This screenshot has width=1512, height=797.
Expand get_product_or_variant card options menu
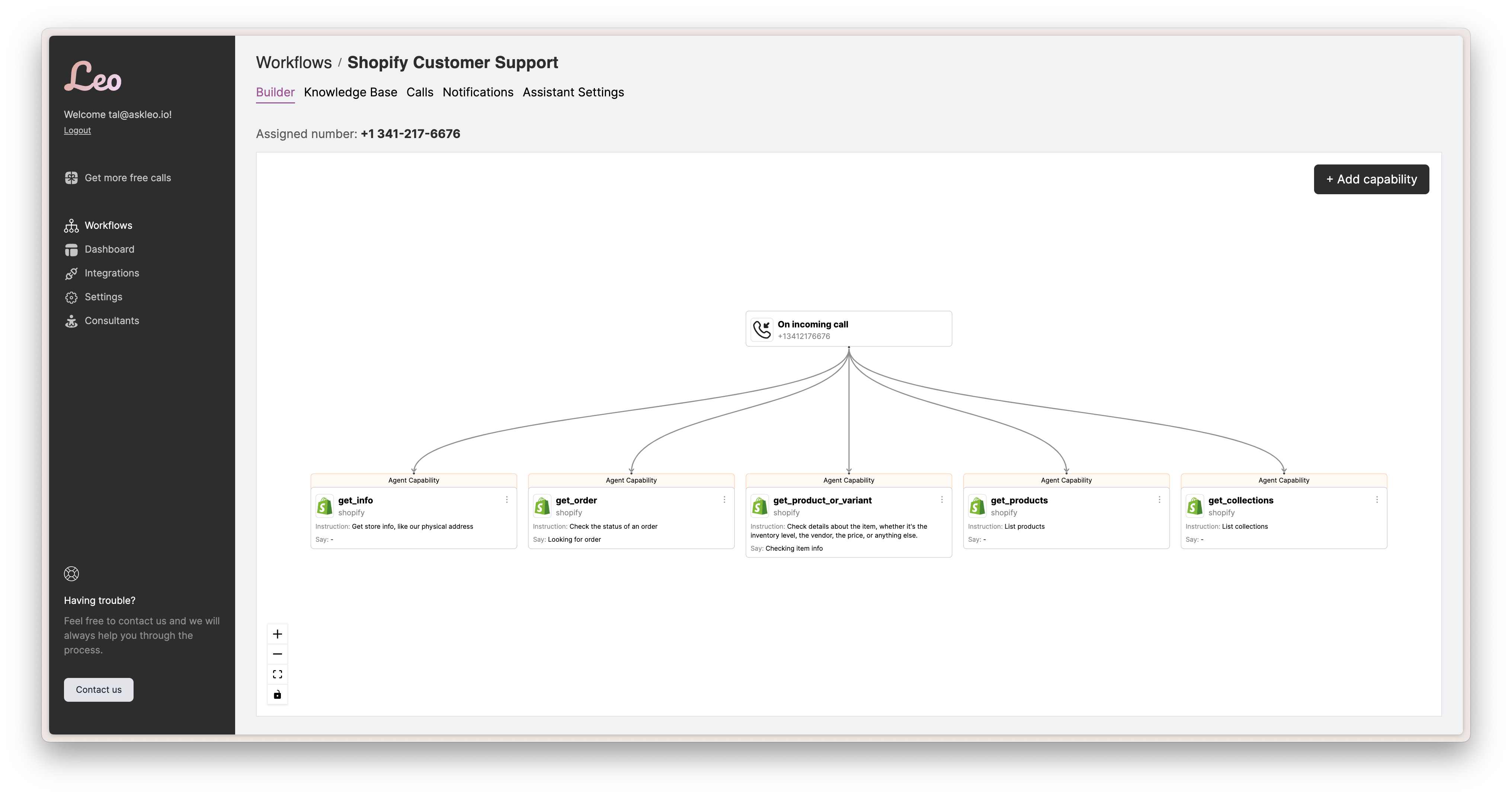pyautogui.click(x=941, y=501)
